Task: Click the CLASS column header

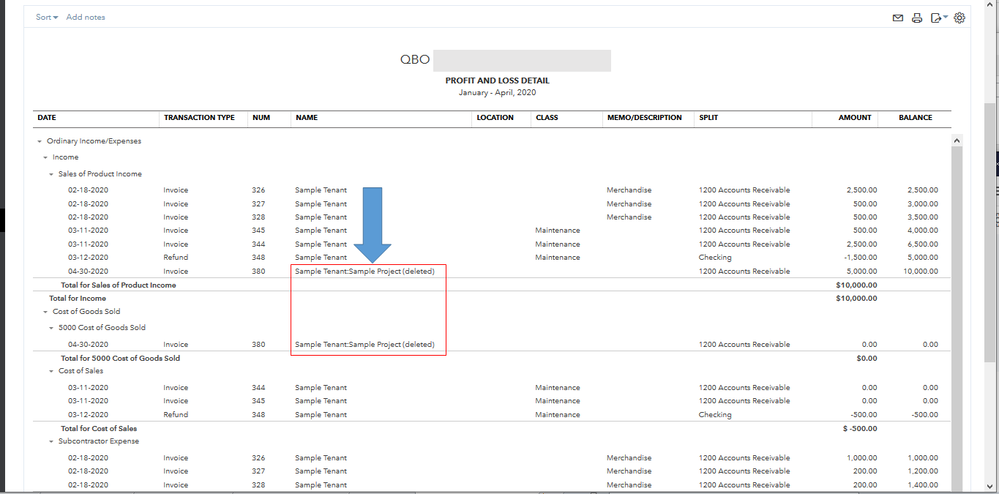Action: point(547,118)
